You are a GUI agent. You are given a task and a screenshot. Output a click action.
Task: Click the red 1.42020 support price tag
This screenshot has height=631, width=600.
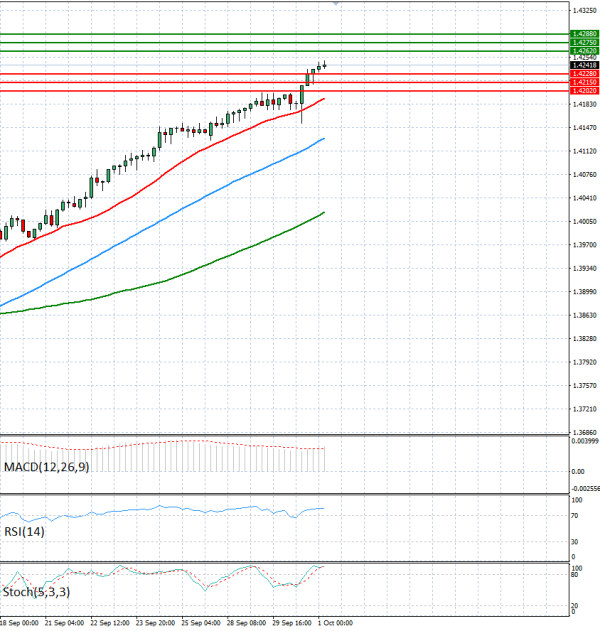point(585,91)
